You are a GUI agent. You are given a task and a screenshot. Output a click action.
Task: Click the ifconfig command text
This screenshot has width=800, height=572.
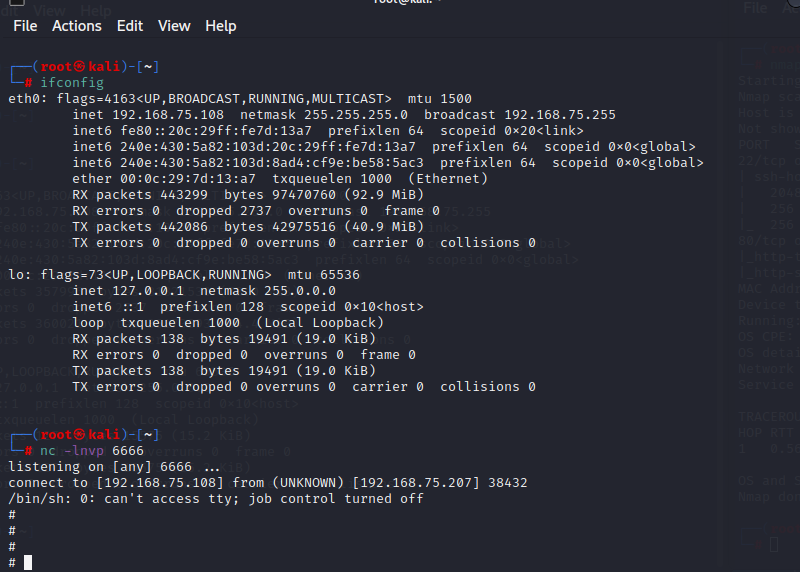point(72,83)
